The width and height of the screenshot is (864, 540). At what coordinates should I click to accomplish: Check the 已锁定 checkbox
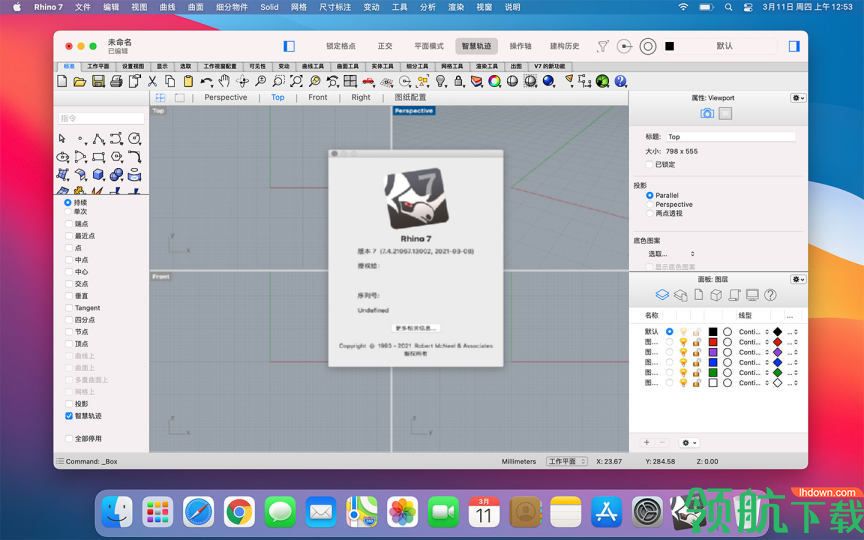(x=650, y=164)
